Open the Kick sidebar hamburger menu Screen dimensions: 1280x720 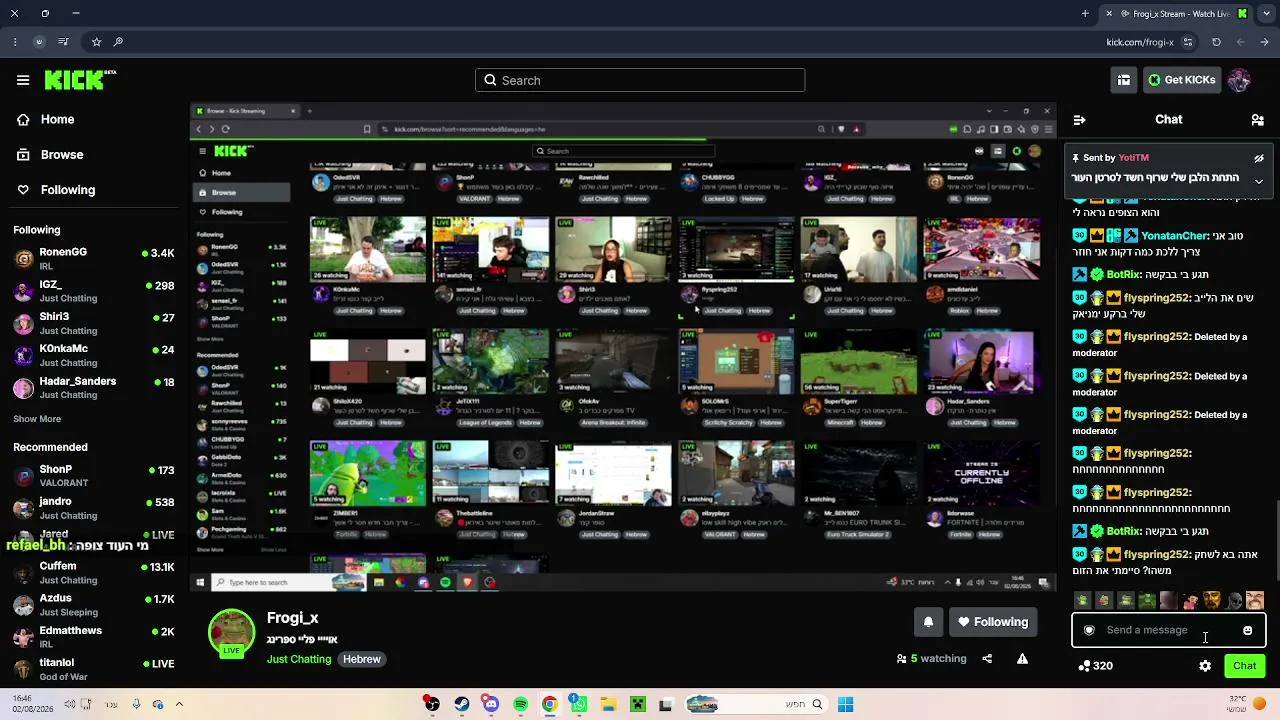23,80
